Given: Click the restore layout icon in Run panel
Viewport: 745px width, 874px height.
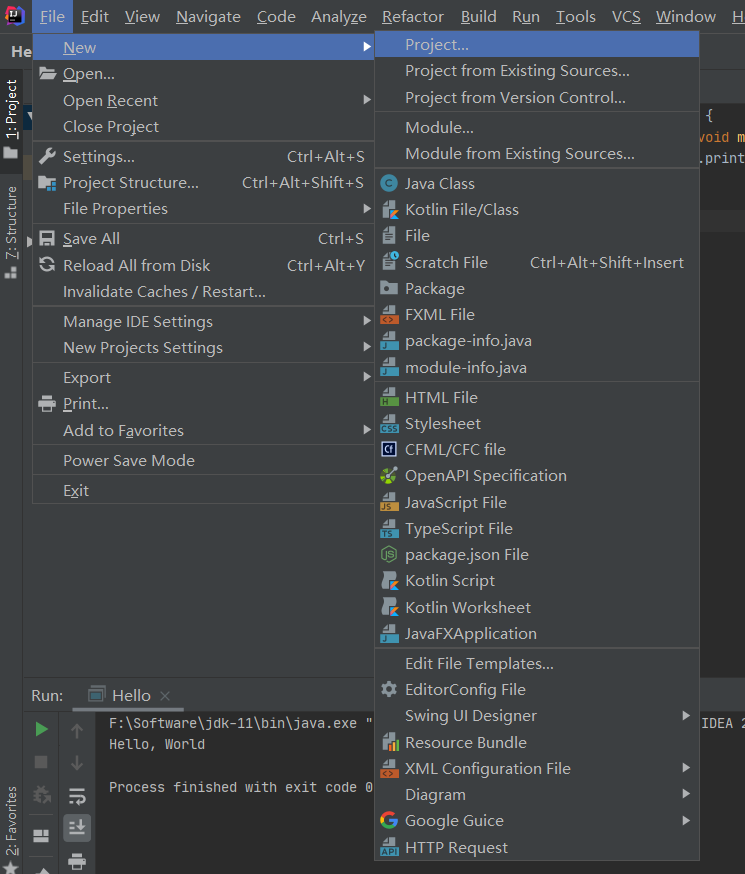Looking at the screenshot, I should click(41, 835).
